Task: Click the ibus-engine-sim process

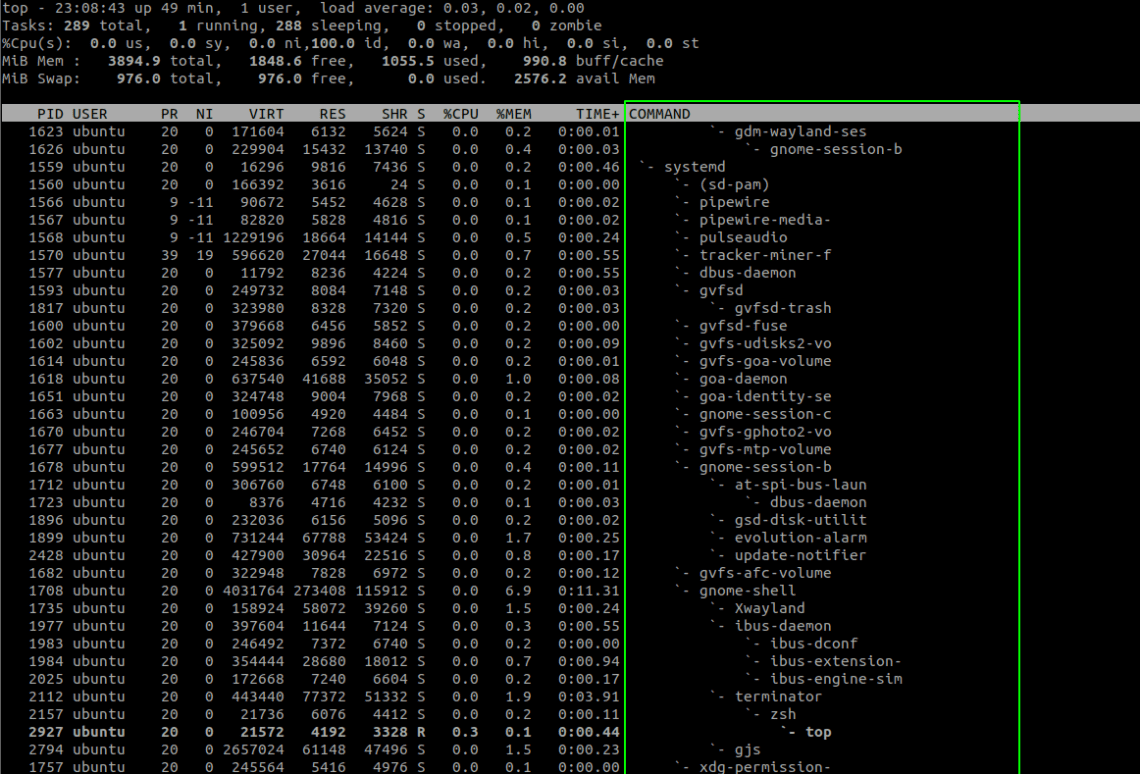Action: [x=835, y=680]
